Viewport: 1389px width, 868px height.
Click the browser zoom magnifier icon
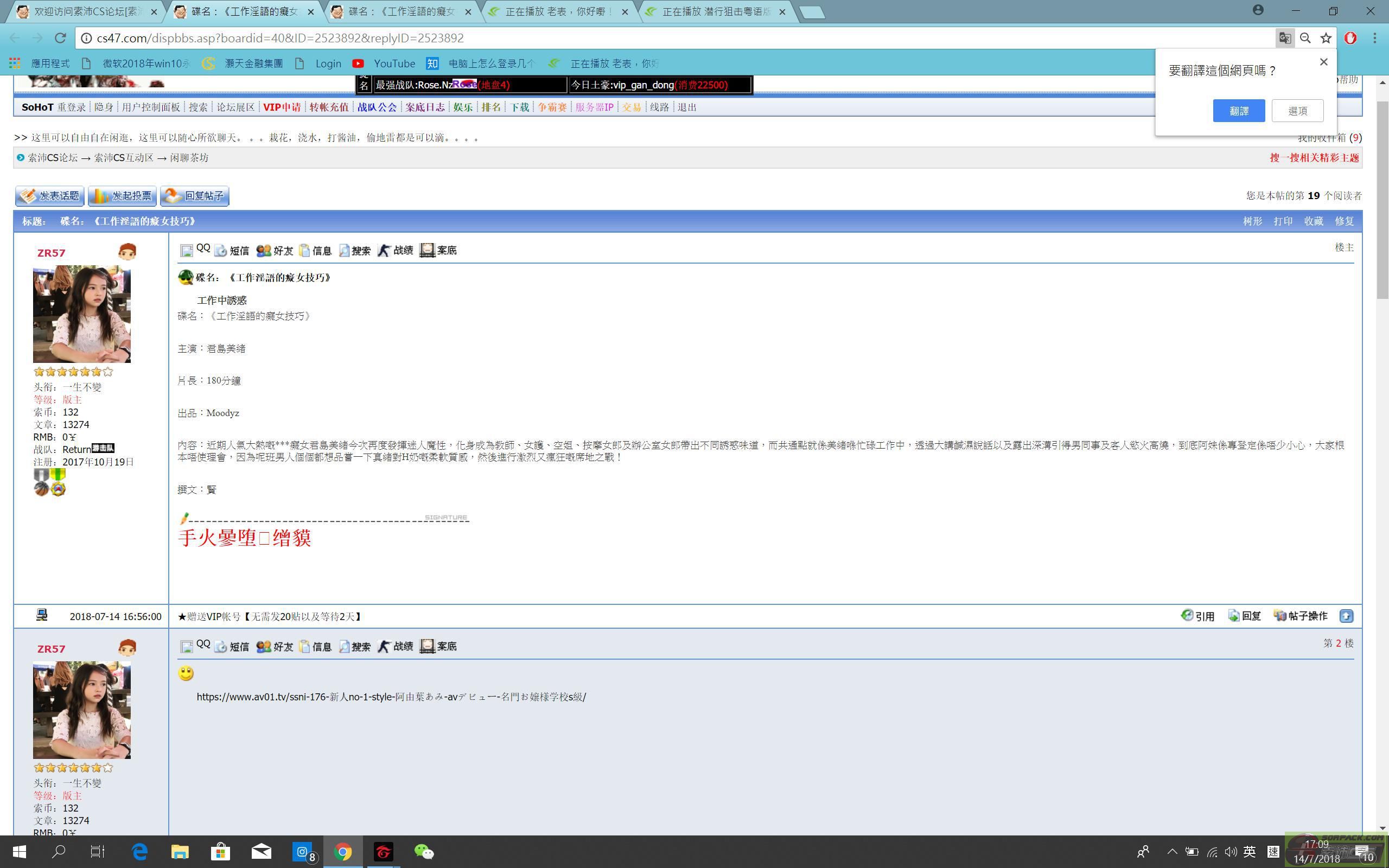pos(1305,38)
